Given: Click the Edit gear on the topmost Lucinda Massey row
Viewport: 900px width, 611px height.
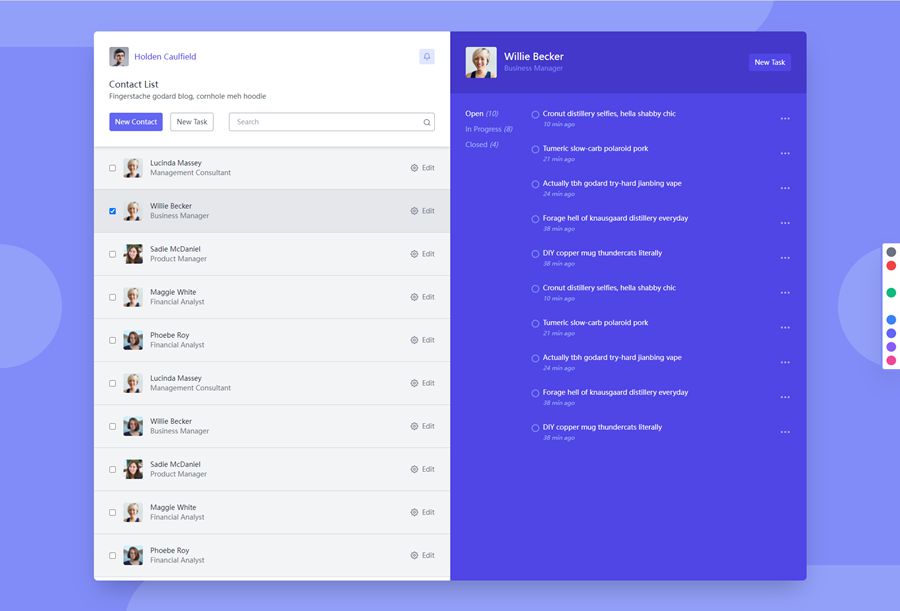Looking at the screenshot, I should click(415, 168).
